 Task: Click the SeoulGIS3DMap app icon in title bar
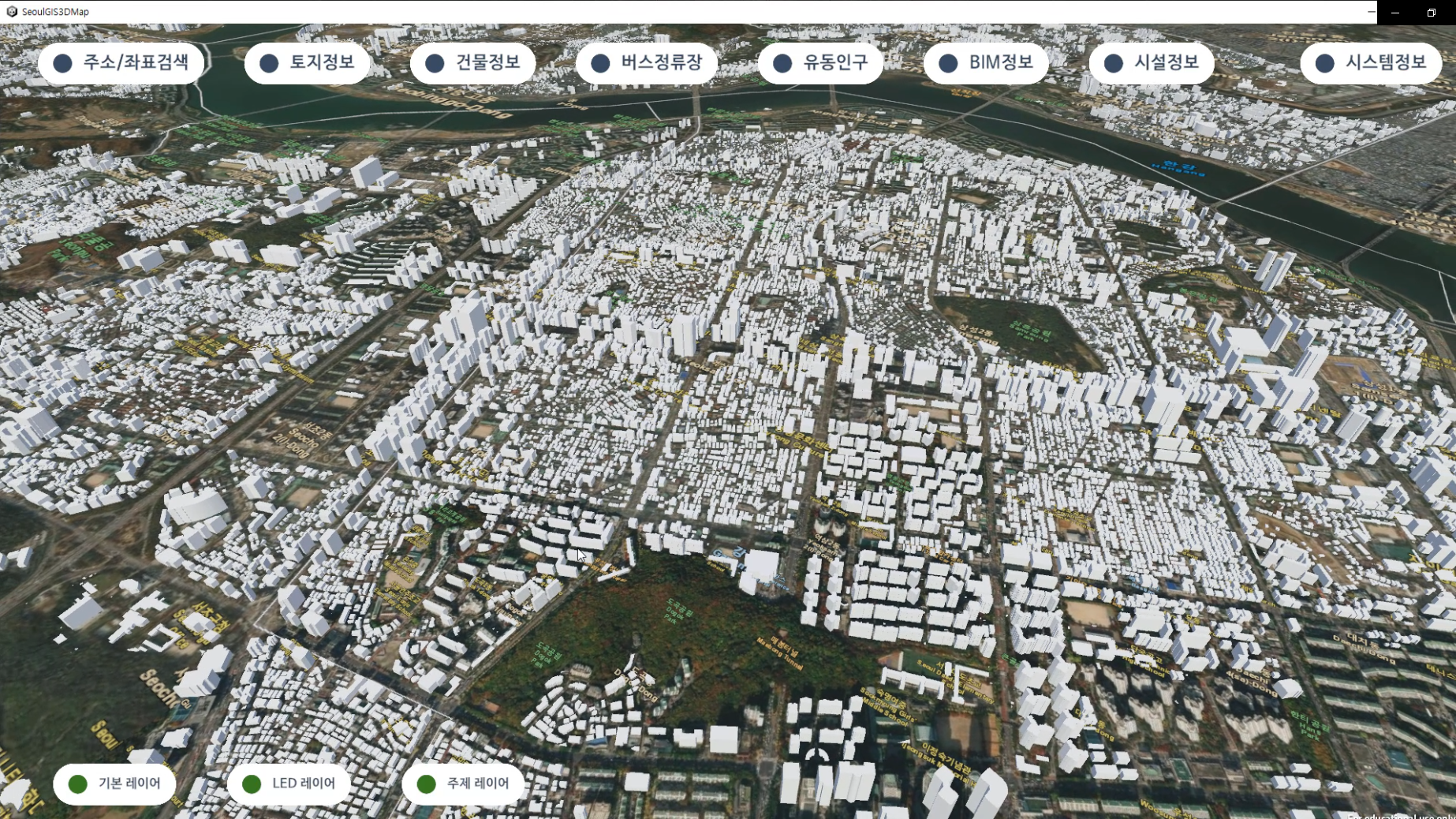tap(11, 12)
